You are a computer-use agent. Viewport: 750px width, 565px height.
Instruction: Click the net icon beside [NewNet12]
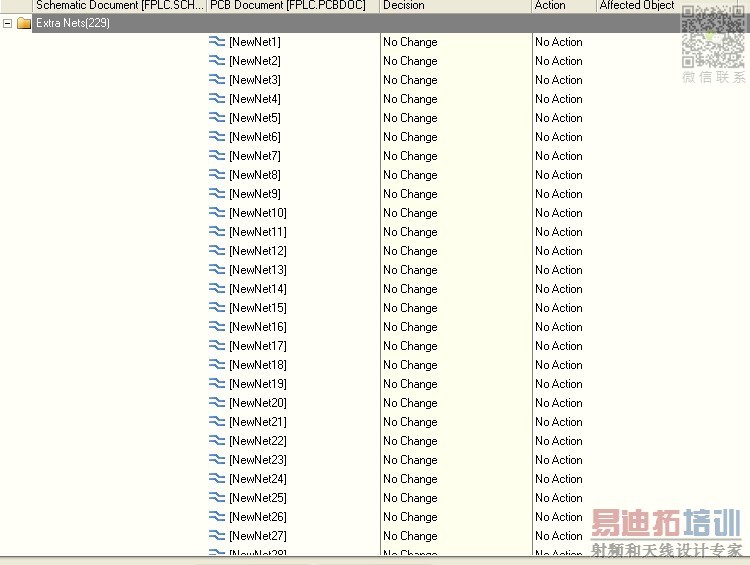click(x=217, y=251)
